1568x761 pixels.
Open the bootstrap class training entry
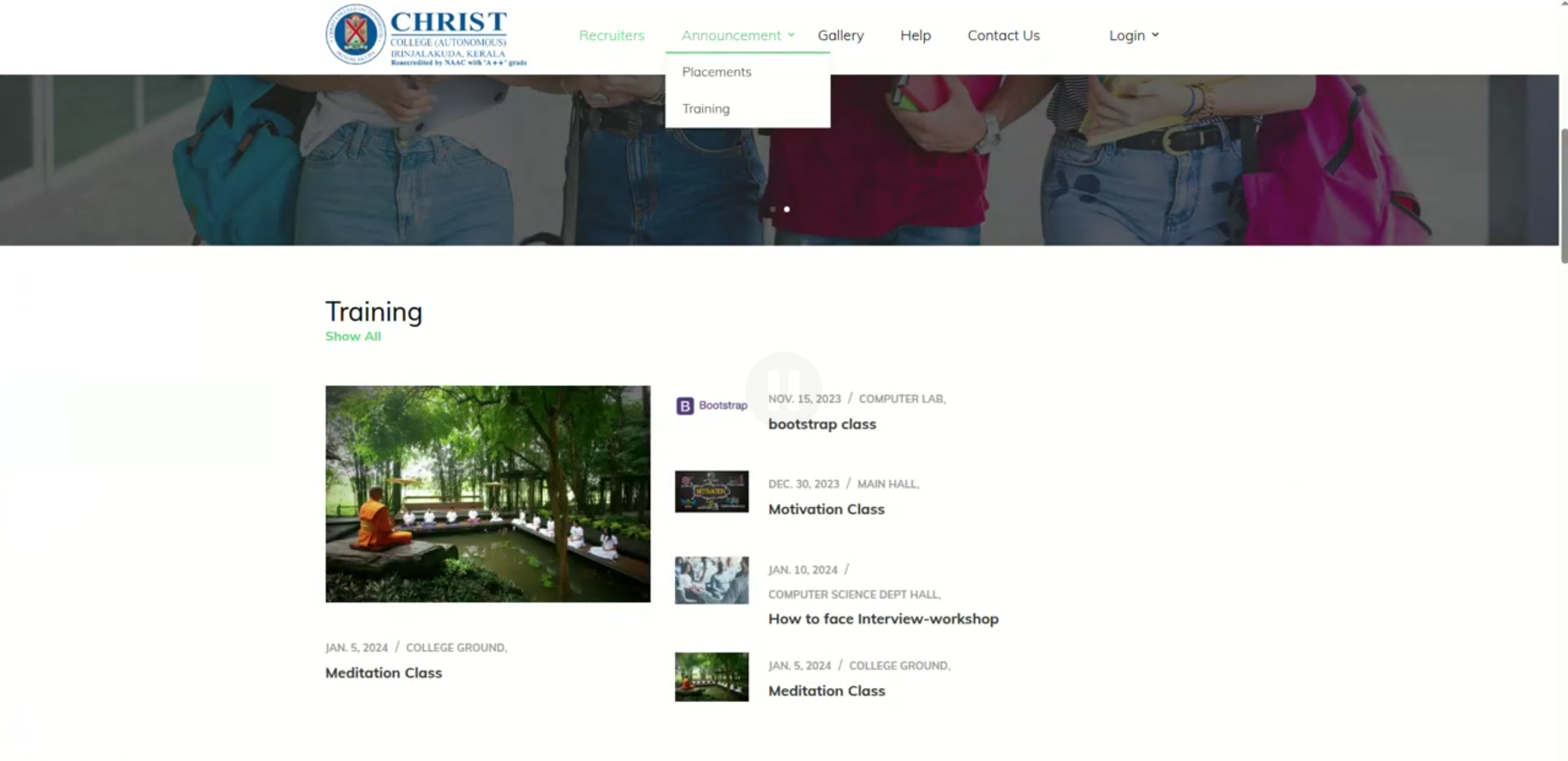[822, 424]
